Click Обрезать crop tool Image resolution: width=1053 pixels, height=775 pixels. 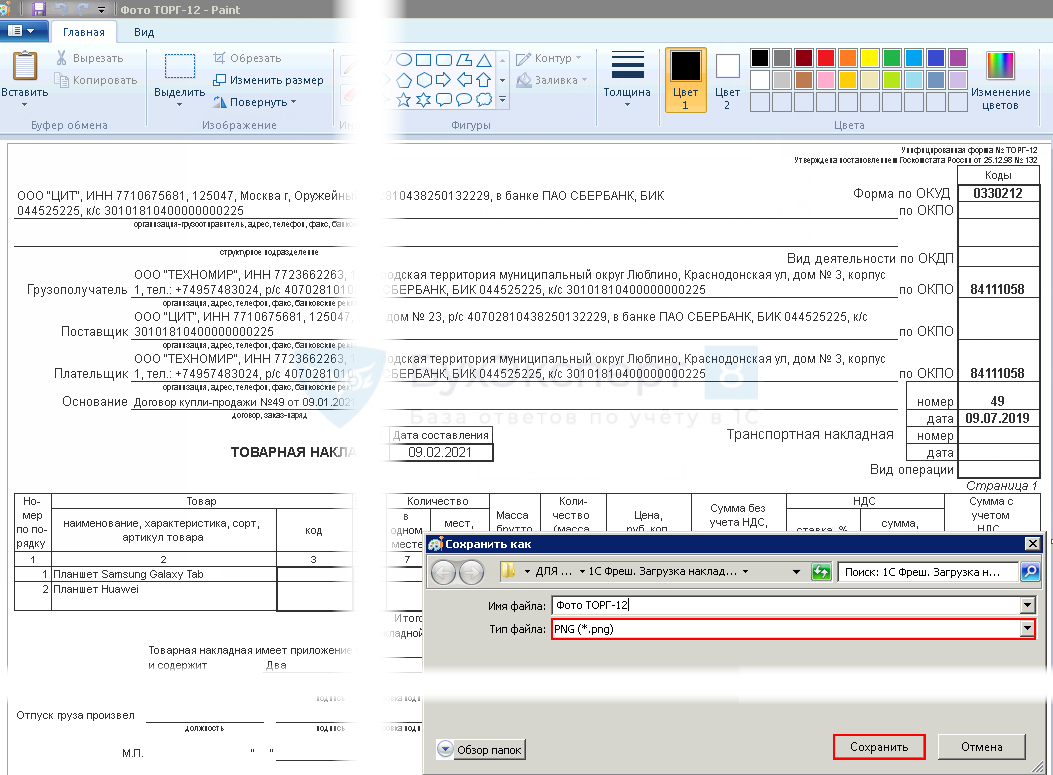tap(248, 58)
